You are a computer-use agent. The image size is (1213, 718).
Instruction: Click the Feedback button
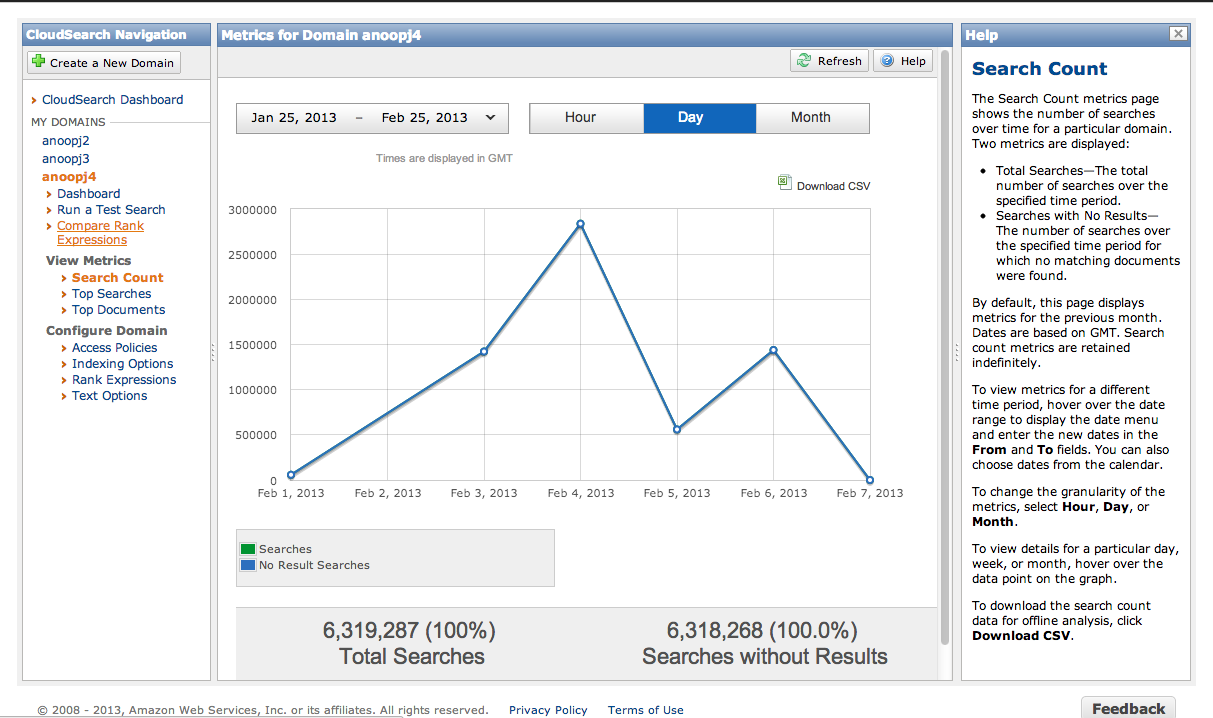pyautogui.click(x=1128, y=708)
